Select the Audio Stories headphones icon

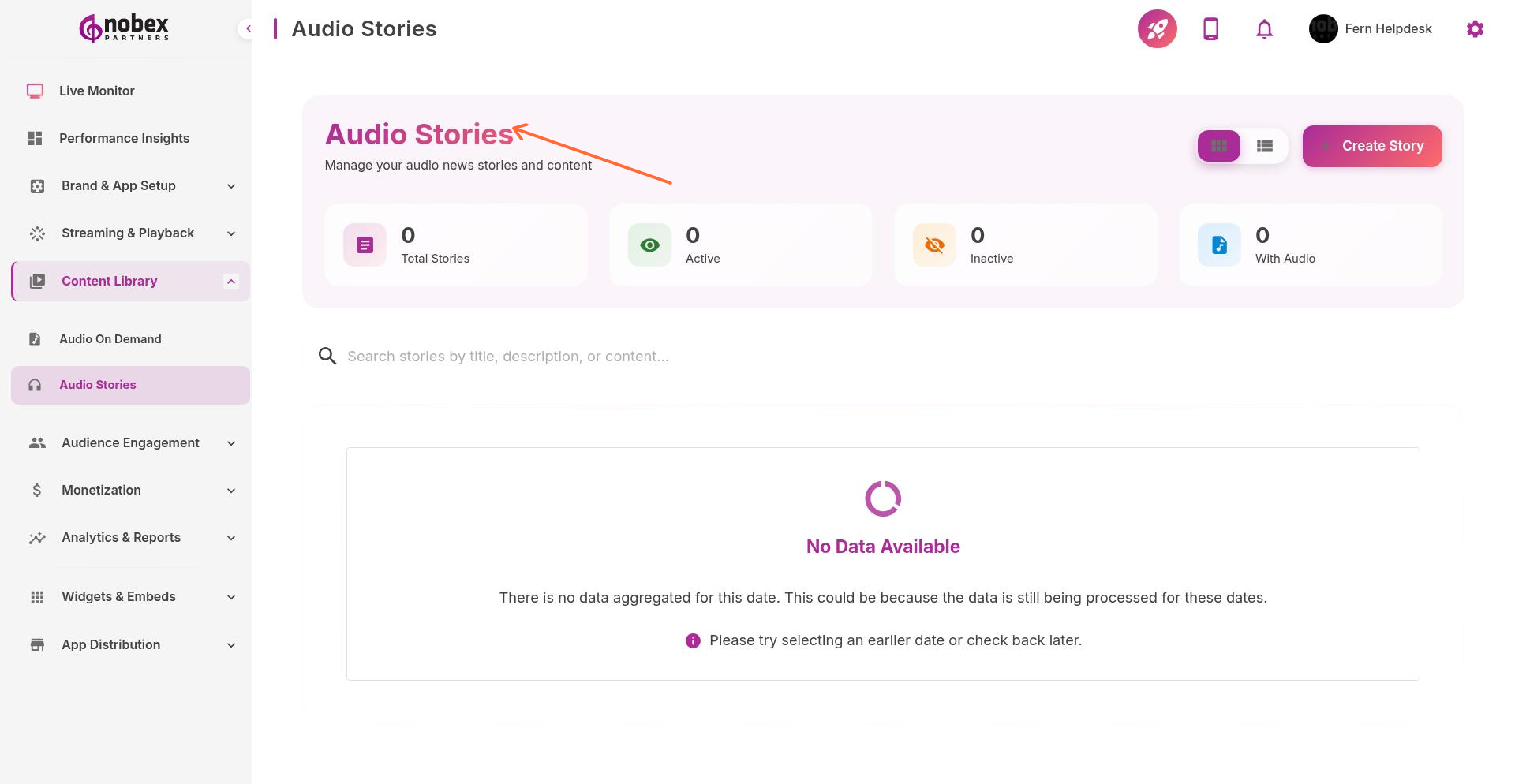(x=35, y=385)
